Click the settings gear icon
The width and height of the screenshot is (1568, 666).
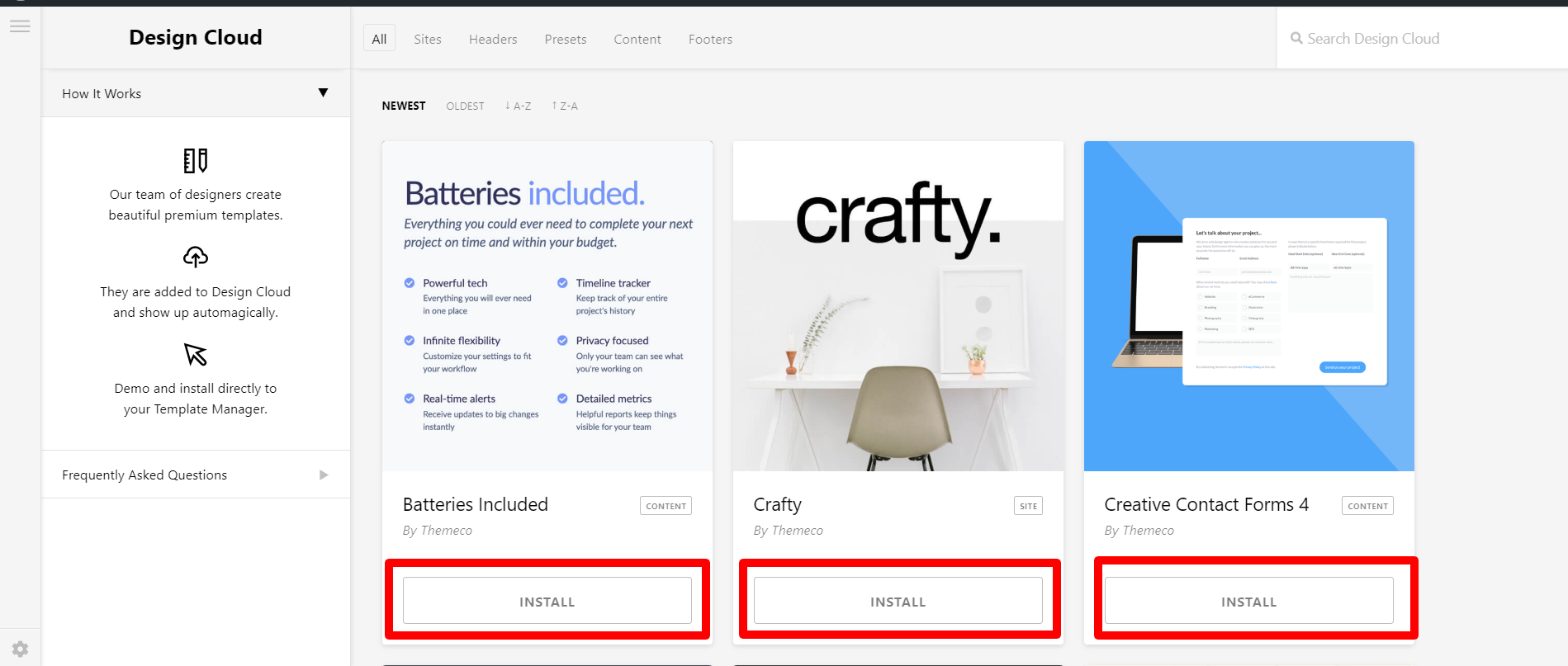20,649
